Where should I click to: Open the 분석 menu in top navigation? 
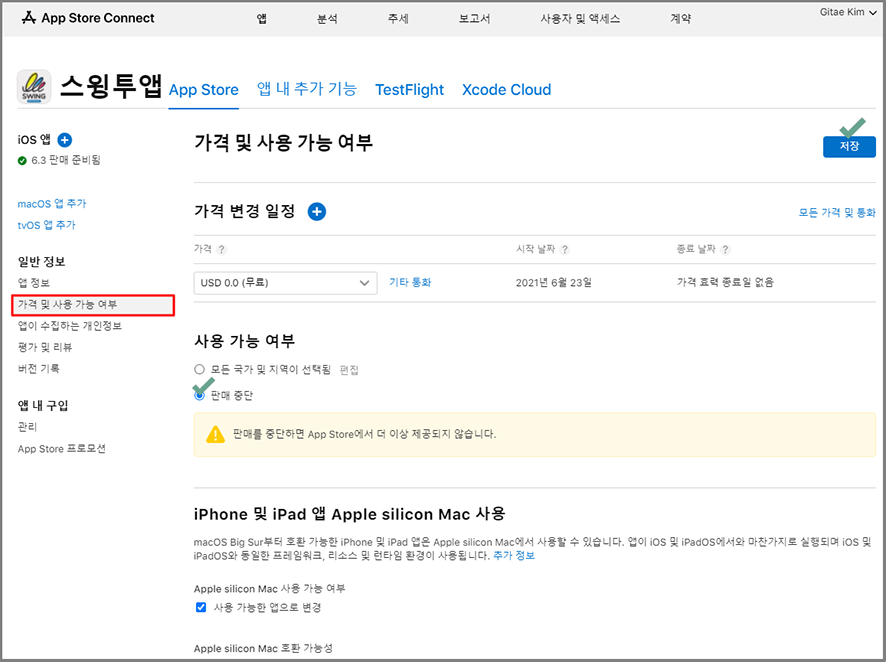pyautogui.click(x=327, y=18)
